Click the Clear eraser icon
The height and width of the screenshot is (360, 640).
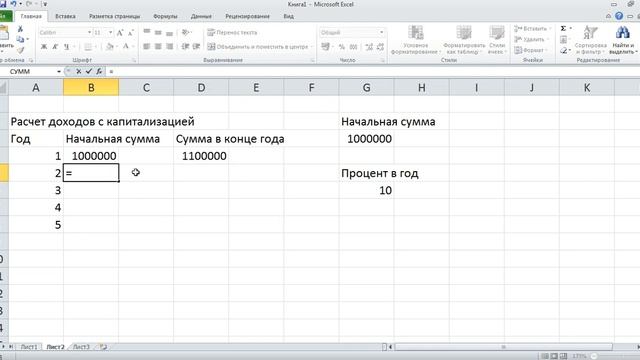click(x=564, y=50)
